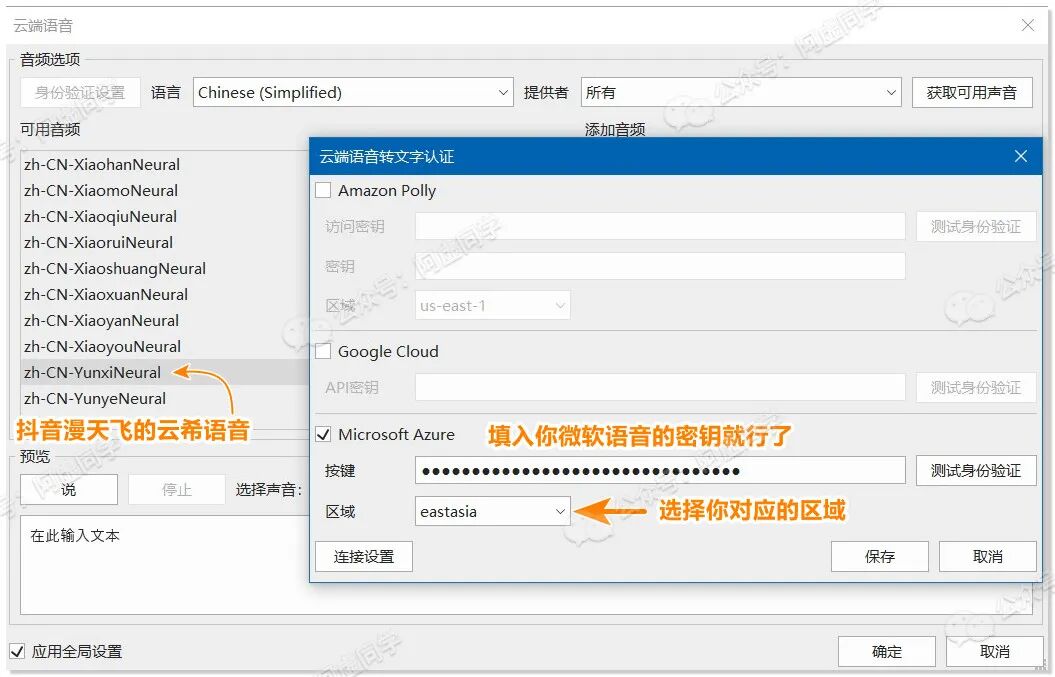Viewport: 1055px width, 677px height.
Task: Toggle 应用全局设置 checkbox
Action: 17,651
